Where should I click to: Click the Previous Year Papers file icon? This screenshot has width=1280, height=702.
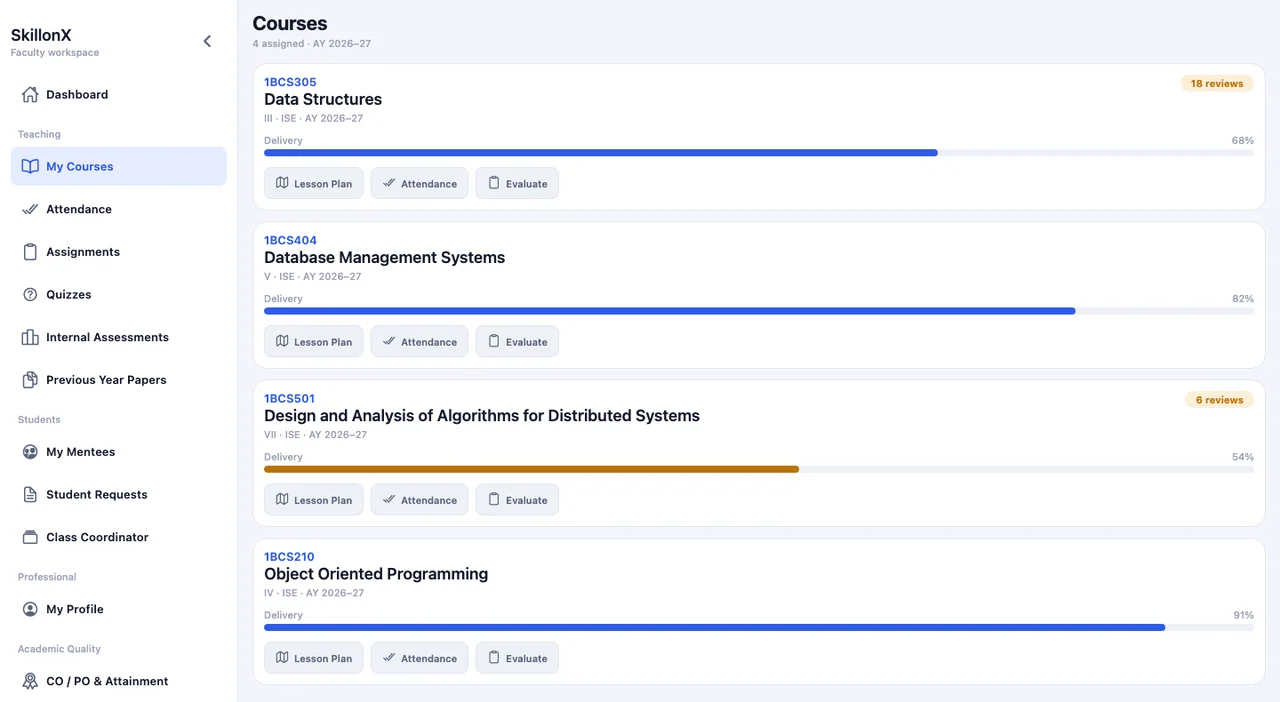coord(30,380)
